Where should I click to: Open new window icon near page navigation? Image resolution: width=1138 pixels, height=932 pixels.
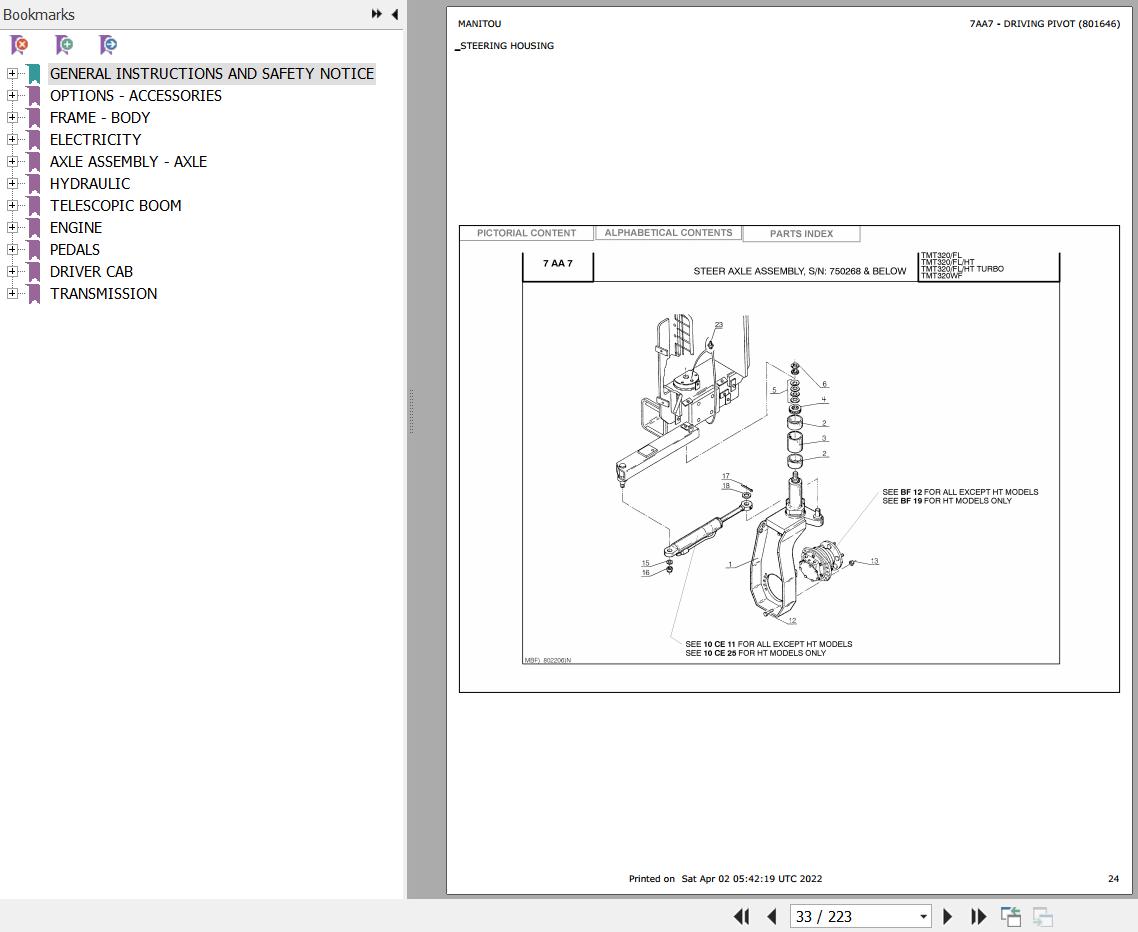pyautogui.click(x=1010, y=916)
